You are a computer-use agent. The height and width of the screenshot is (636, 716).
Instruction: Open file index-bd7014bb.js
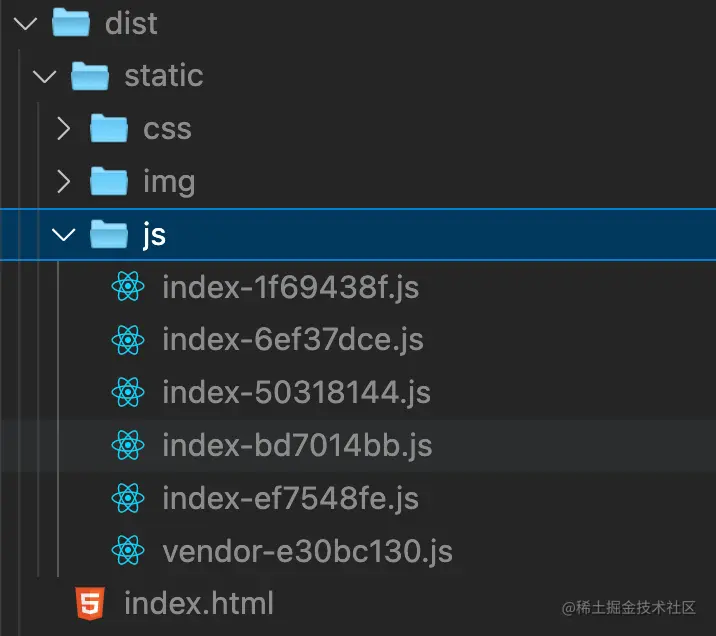[x=297, y=446]
